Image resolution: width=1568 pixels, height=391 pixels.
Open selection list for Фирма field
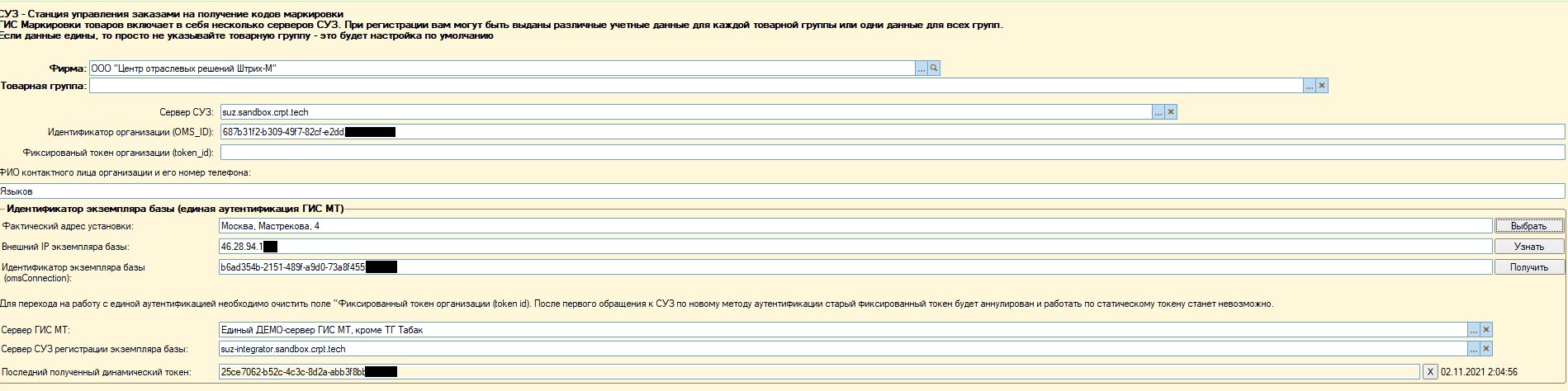tap(921, 68)
